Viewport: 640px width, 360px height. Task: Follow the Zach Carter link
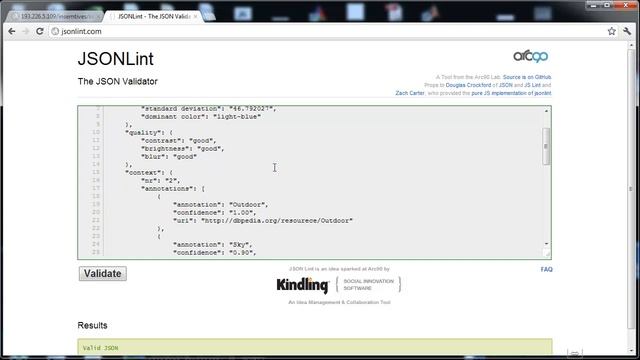tap(410, 93)
